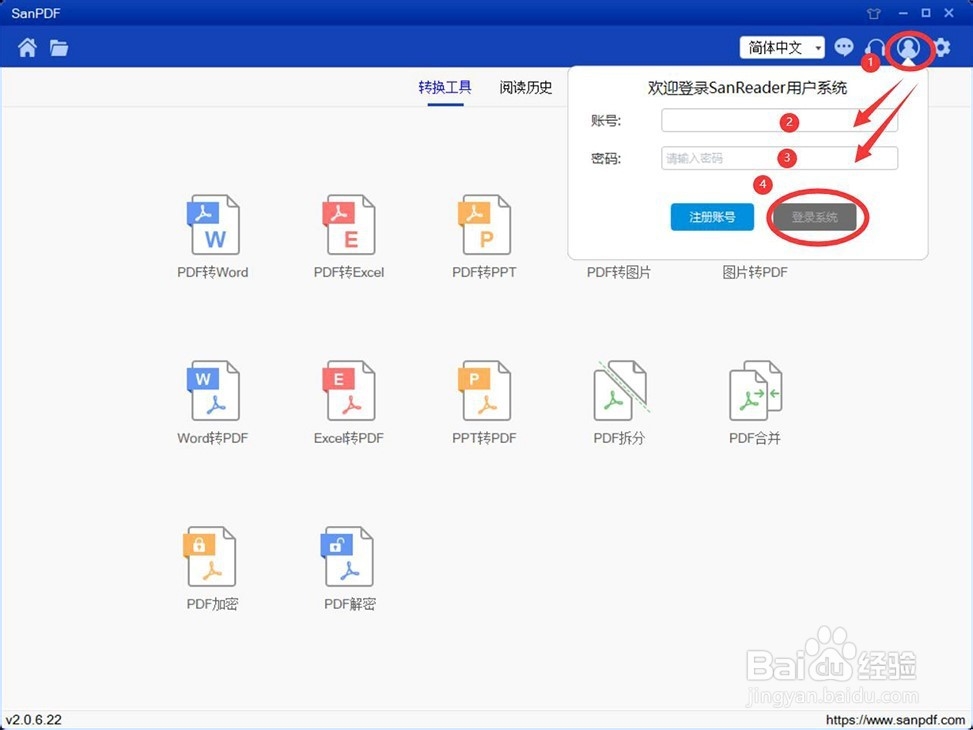This screenshot has width=973, height=730.
Task: Minimize the SanPDF window
Action: tap(904, 13)
